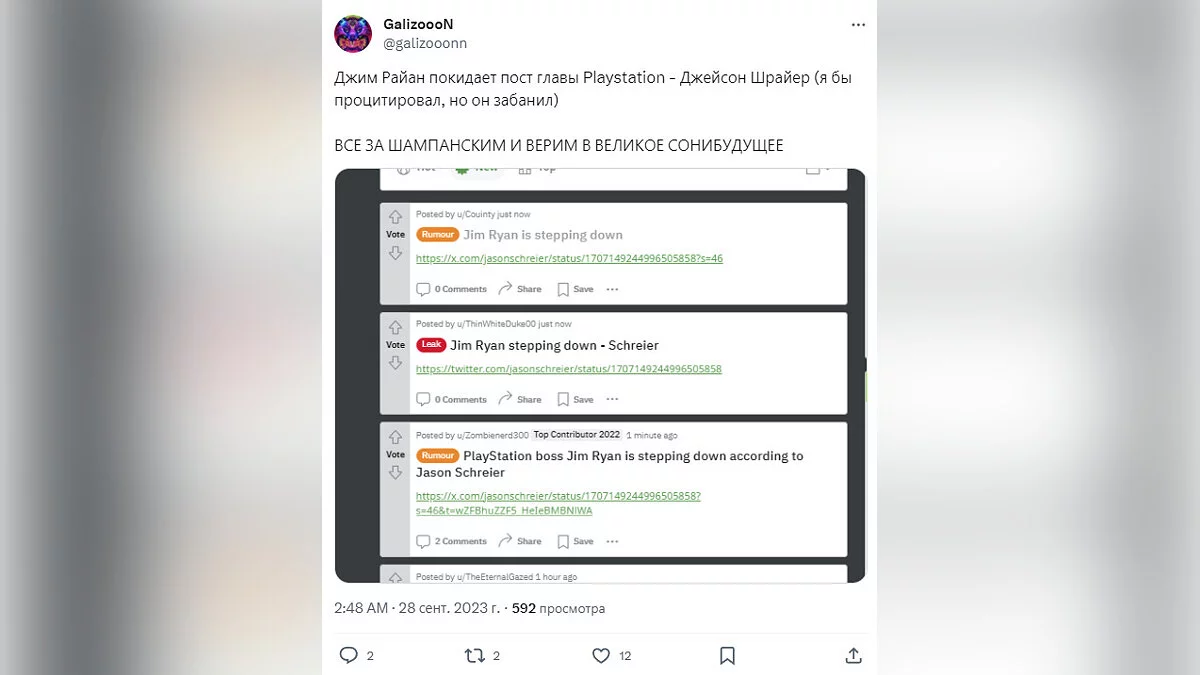
Task: Click Share on the first Rumour post
Action: pos(520,289)
